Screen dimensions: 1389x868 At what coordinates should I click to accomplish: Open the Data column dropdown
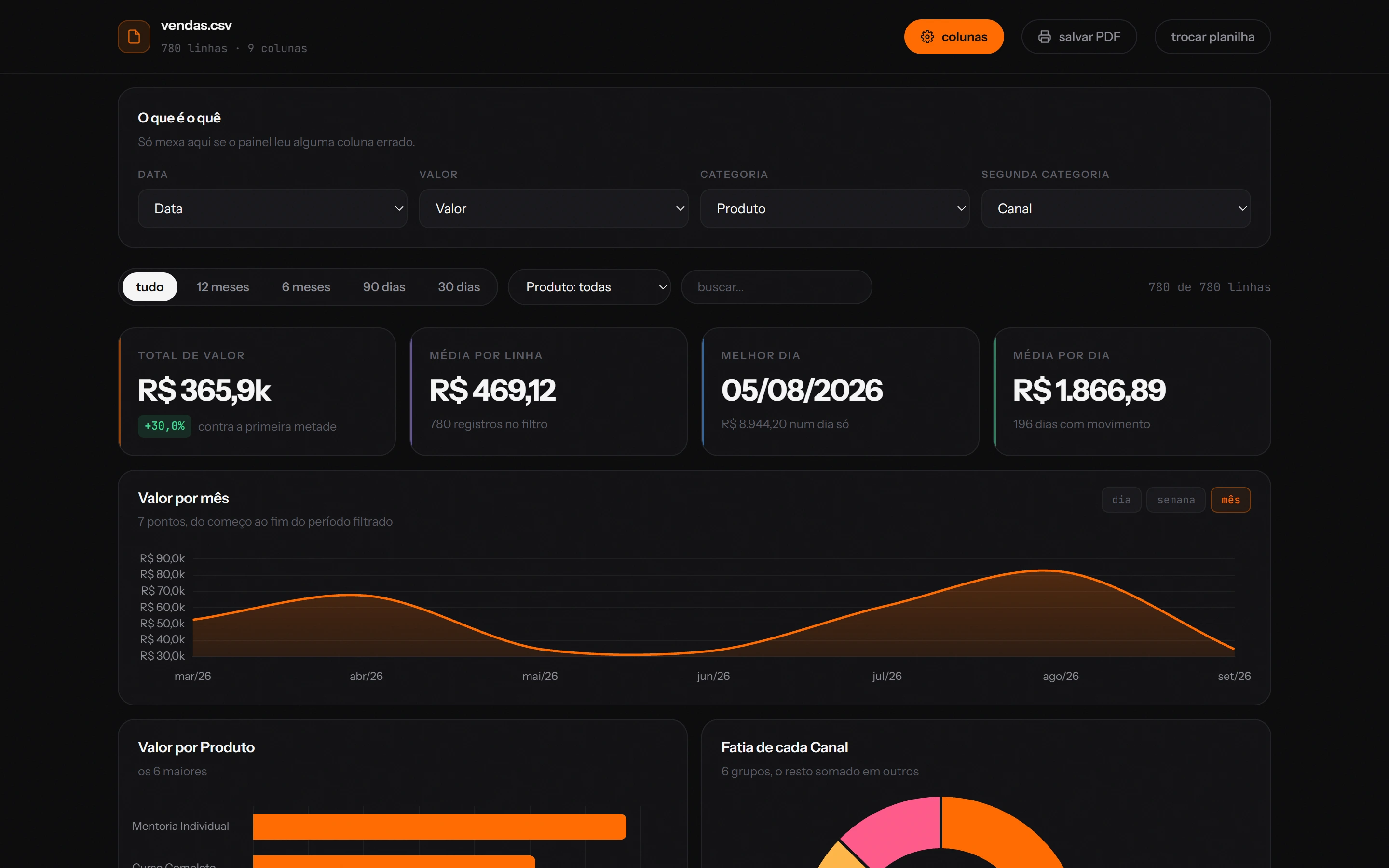coord(272,208)
